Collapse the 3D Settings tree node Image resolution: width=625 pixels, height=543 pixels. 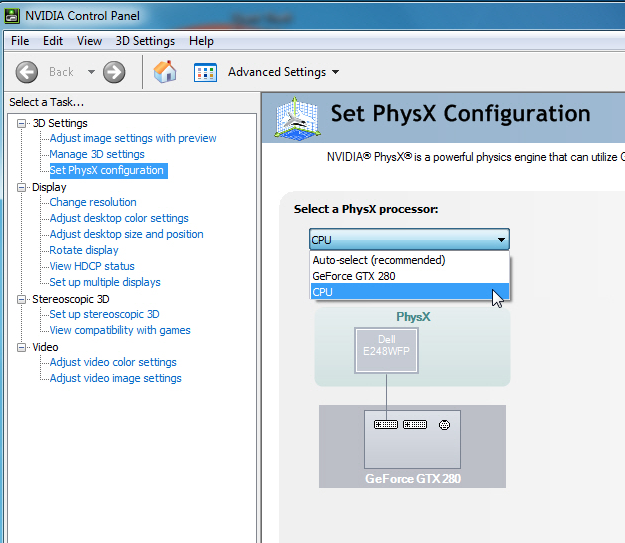(x=22, y=124)
